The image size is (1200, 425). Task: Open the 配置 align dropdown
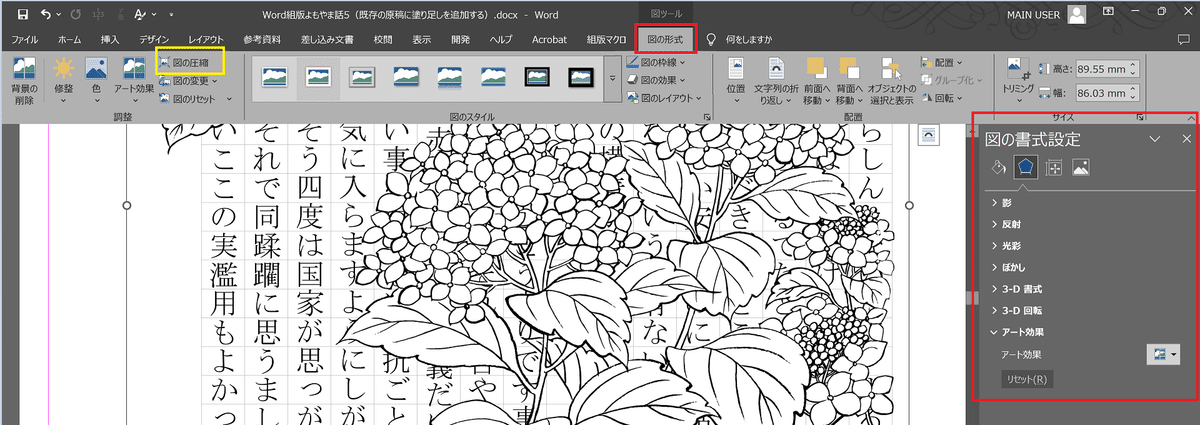tap(942, 62)
